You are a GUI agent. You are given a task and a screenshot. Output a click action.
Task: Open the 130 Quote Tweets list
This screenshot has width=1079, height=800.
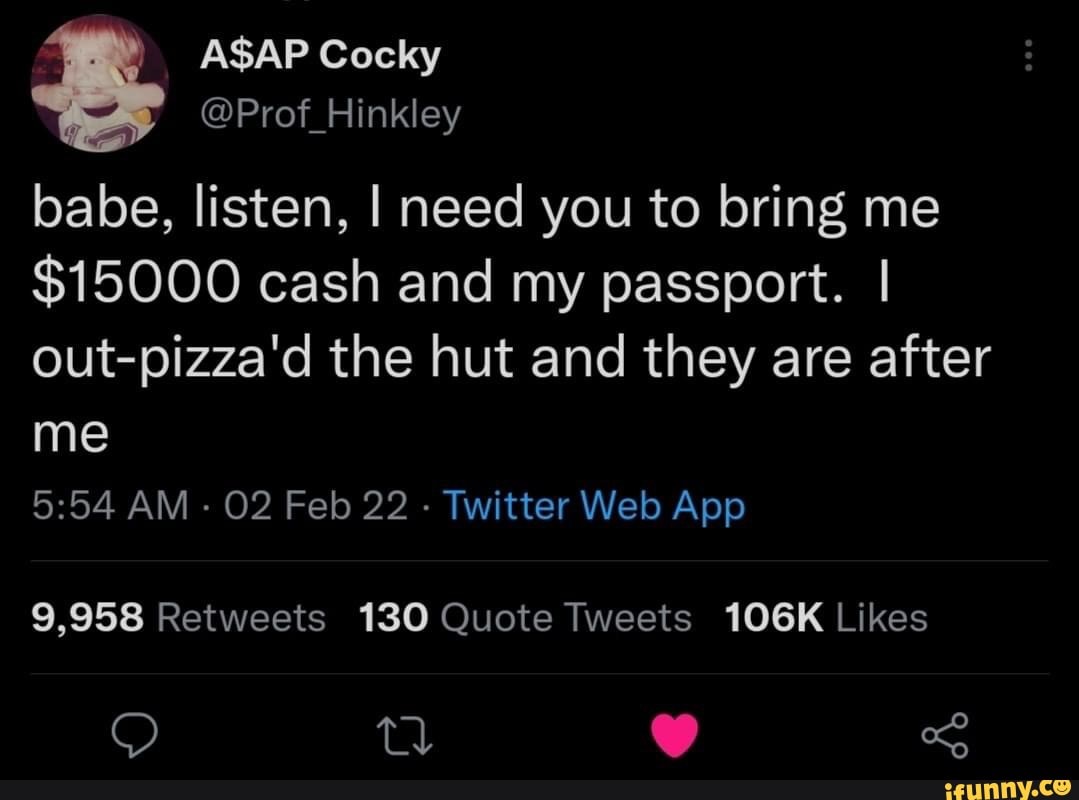[x=525, y=618]
